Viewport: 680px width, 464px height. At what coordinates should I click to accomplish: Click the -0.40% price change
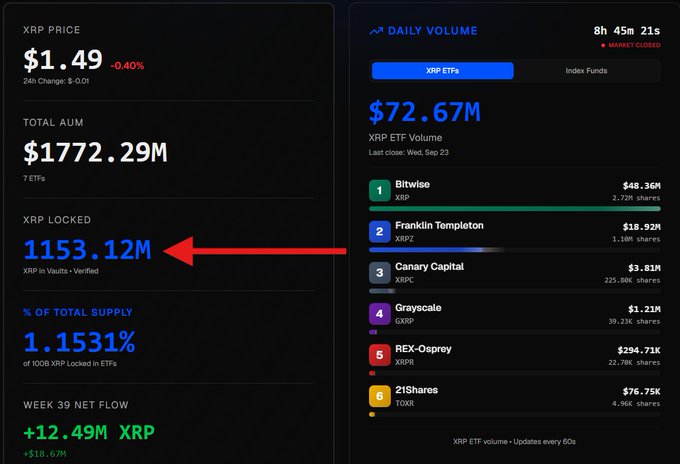127,66
